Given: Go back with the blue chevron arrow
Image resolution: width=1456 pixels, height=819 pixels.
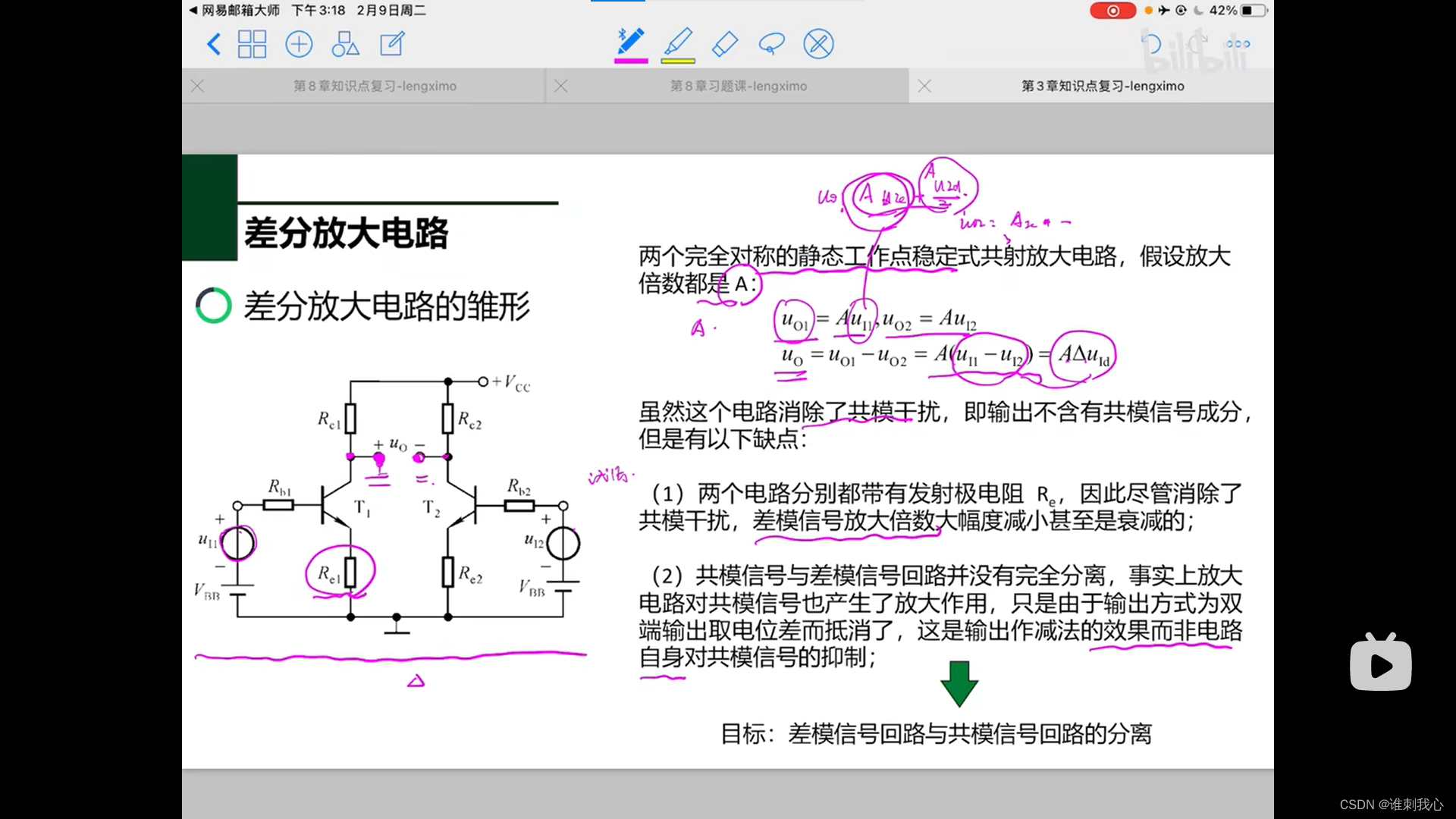Looking at the screenshot, I should click(x=214, y=44).
